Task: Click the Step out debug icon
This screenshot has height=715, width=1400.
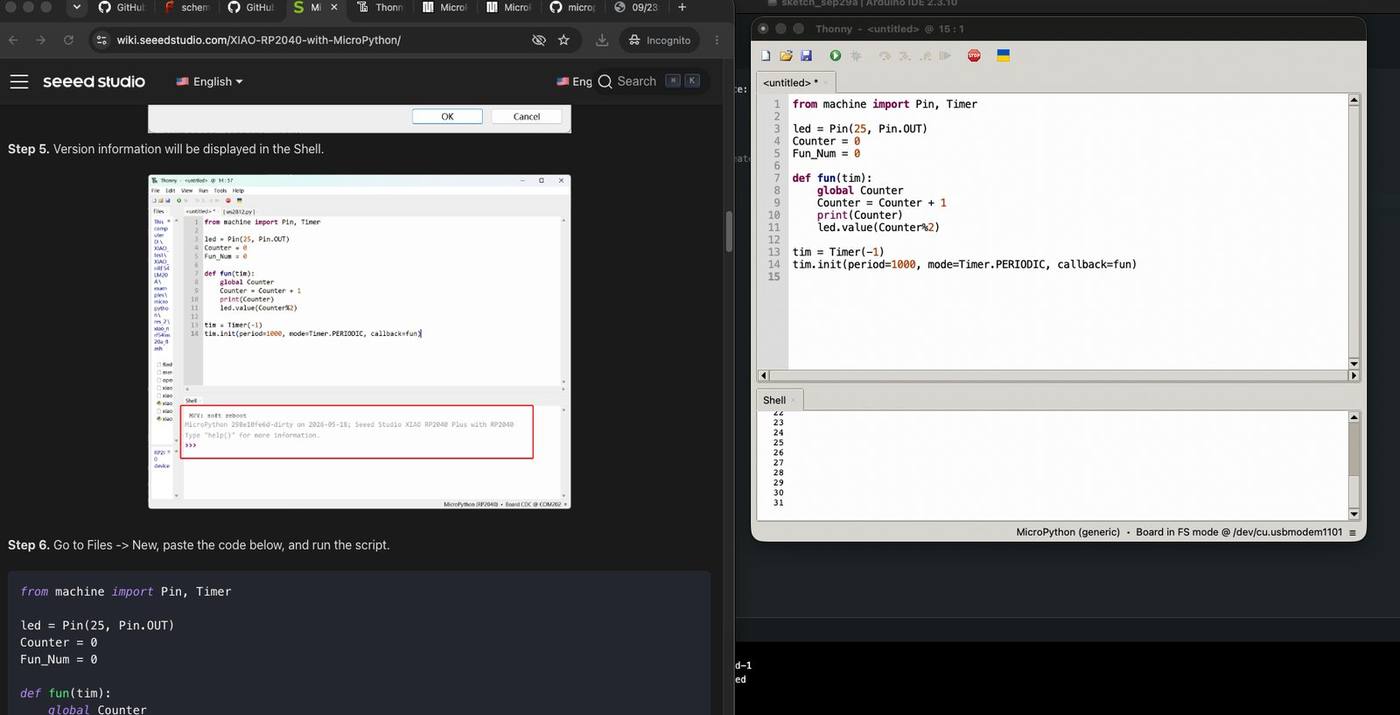Action: point(924,56)
